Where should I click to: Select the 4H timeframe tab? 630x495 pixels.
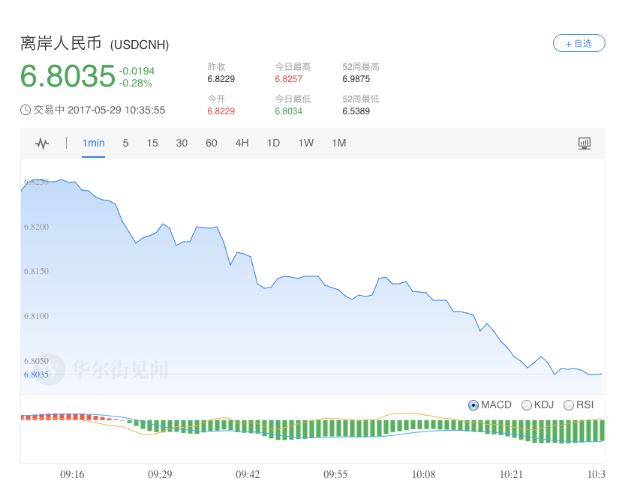pos(242,143)
